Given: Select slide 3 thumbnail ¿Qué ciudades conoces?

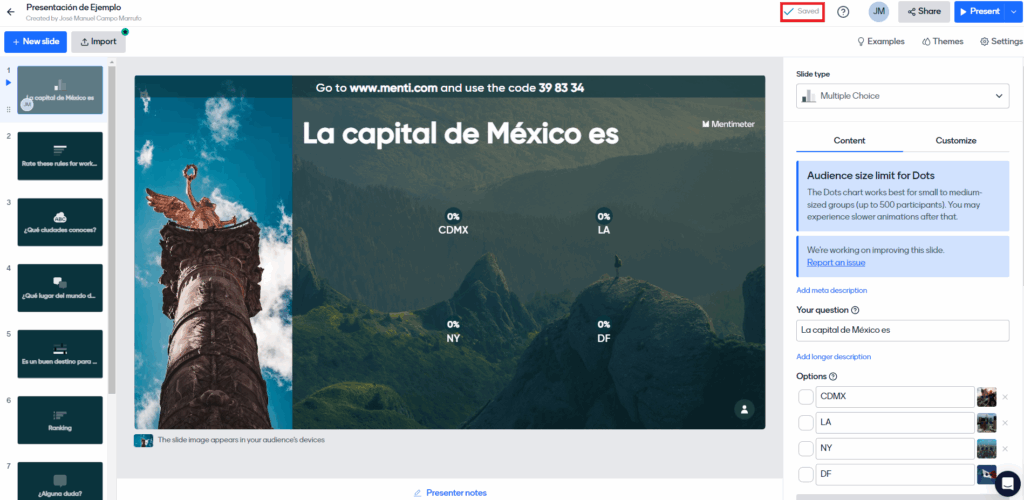Looking at the screenshot, I should (60, 222).
